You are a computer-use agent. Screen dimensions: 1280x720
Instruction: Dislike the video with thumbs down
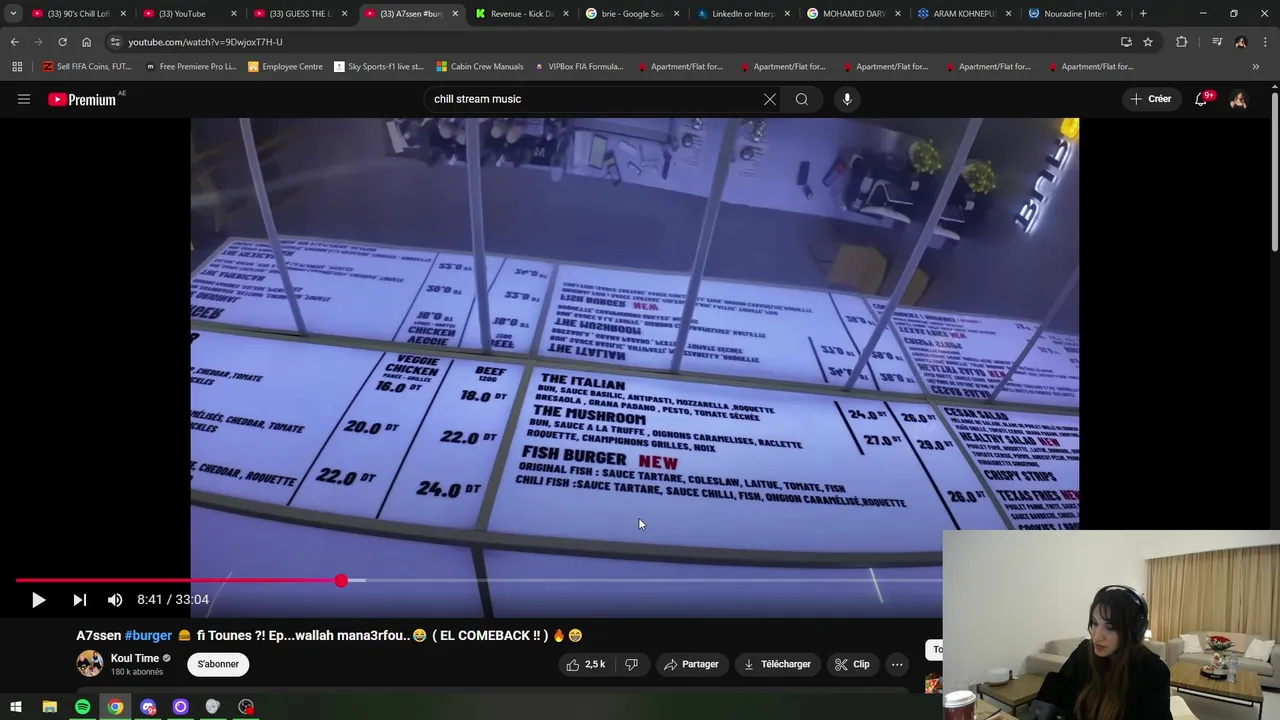pyautogui.click(x=631, y=664)
